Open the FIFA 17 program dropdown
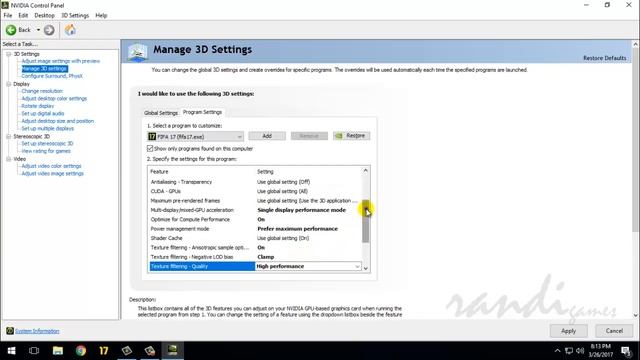This screenshot has width=640, height=360. (x=196, y=136)
